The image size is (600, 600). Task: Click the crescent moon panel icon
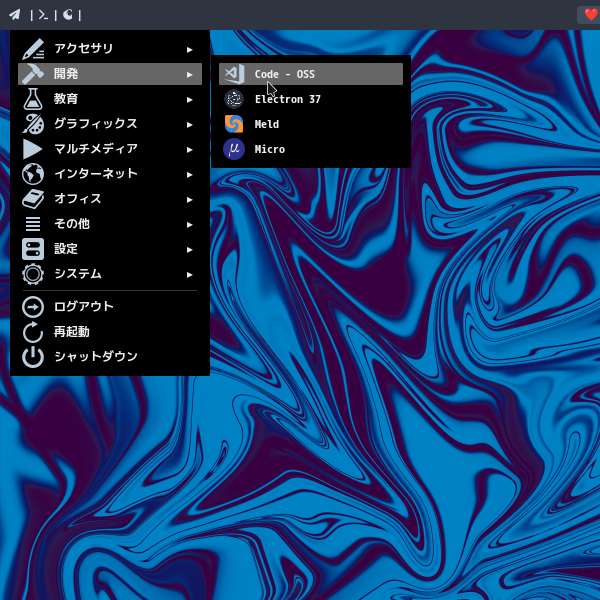(68, 14)
